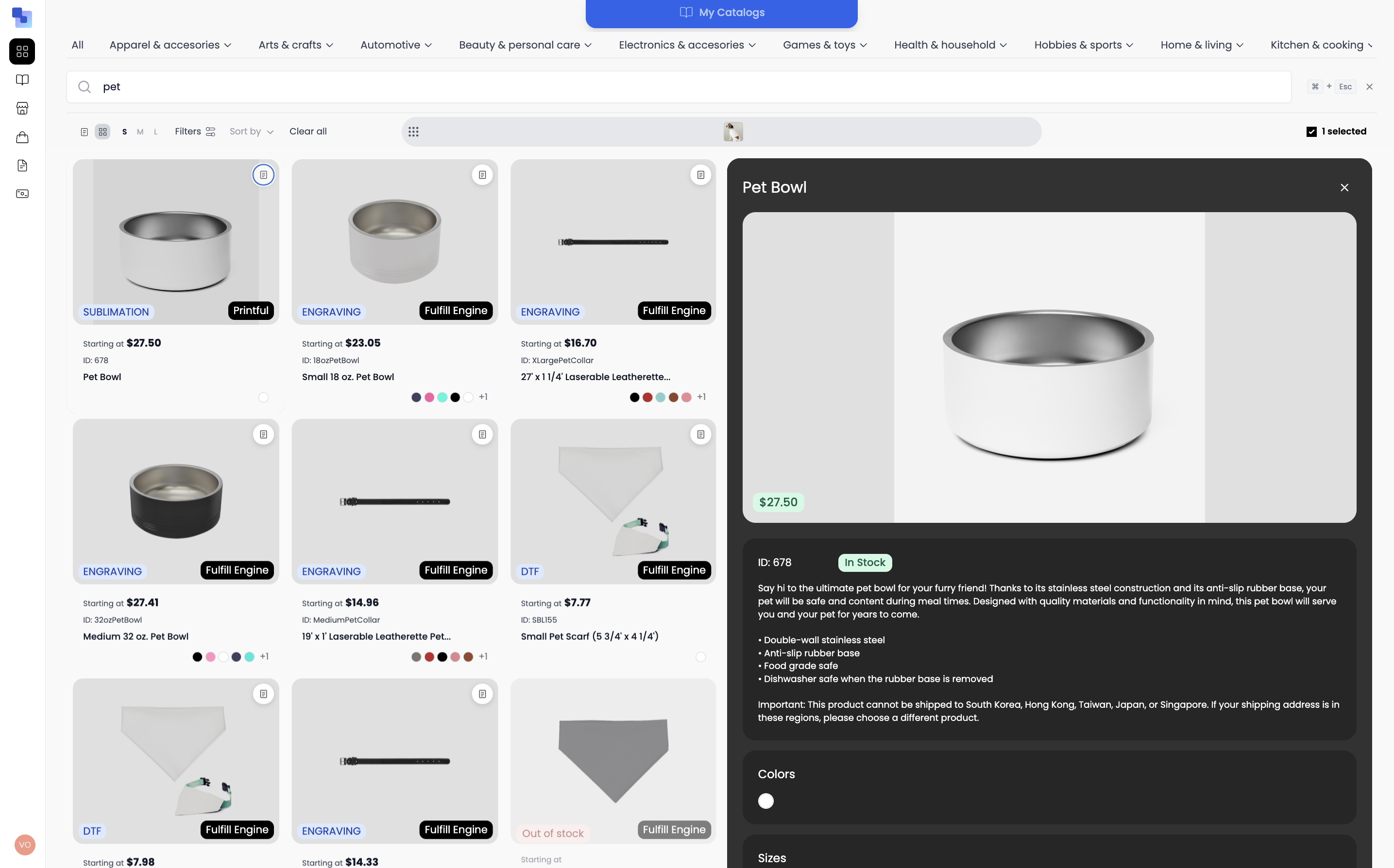Switch to list view layout
Viewport: 1394px width, 868px height.
(84, 132)
